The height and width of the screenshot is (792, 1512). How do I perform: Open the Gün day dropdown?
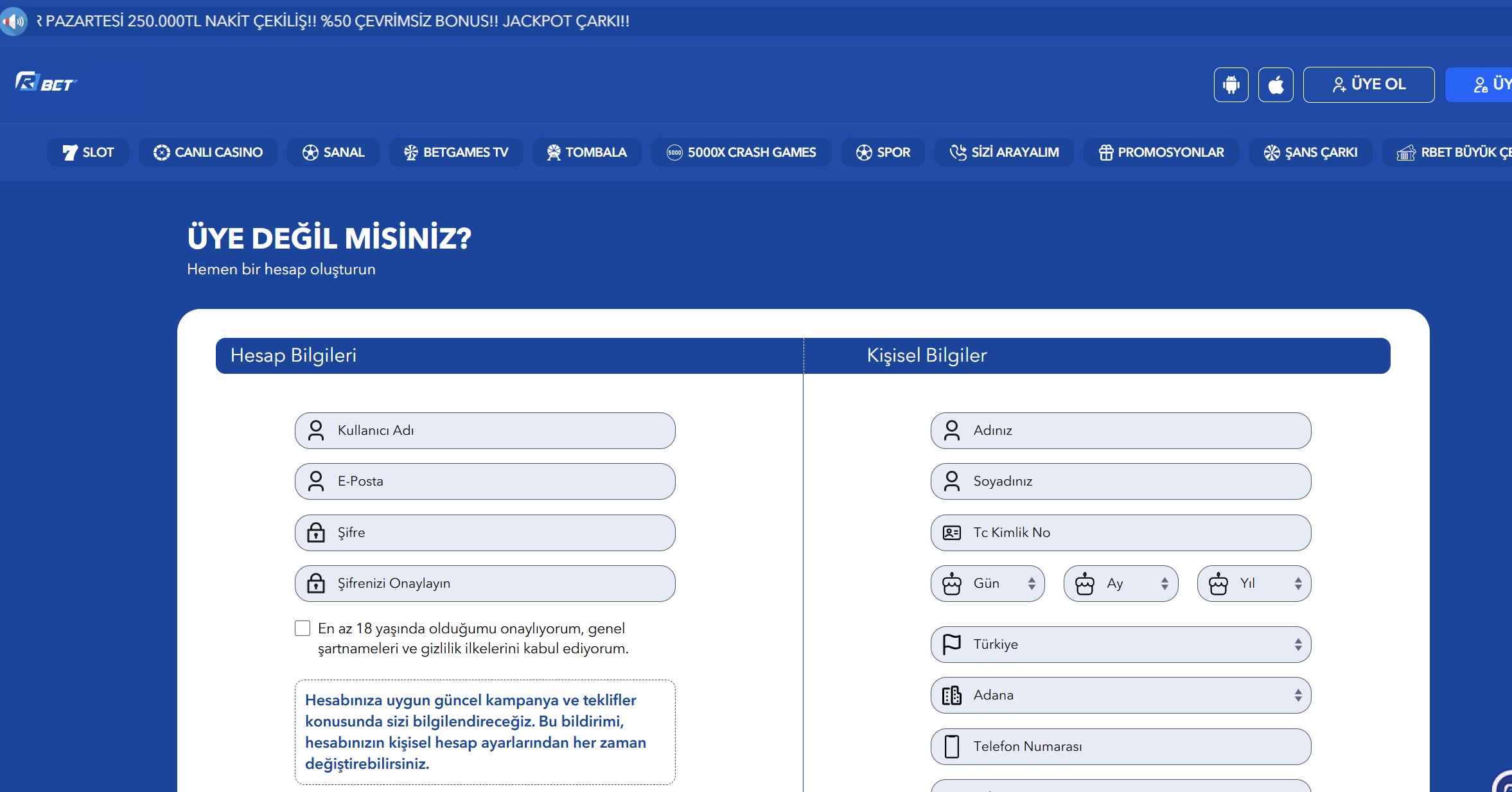click(x=988, y=583)
